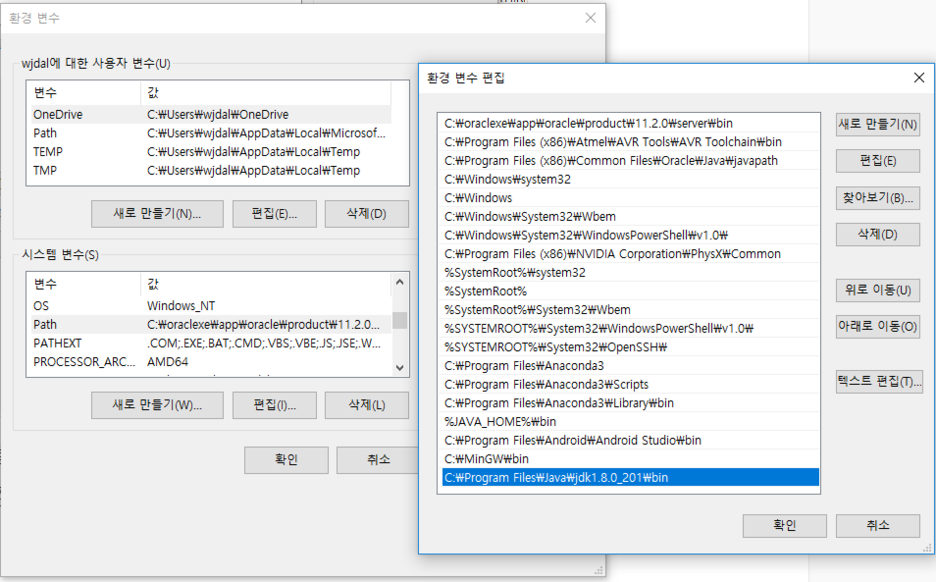Close the 환경 변수 편집 dialog
This screenshot has width=936, height=582.
point(919,78)
